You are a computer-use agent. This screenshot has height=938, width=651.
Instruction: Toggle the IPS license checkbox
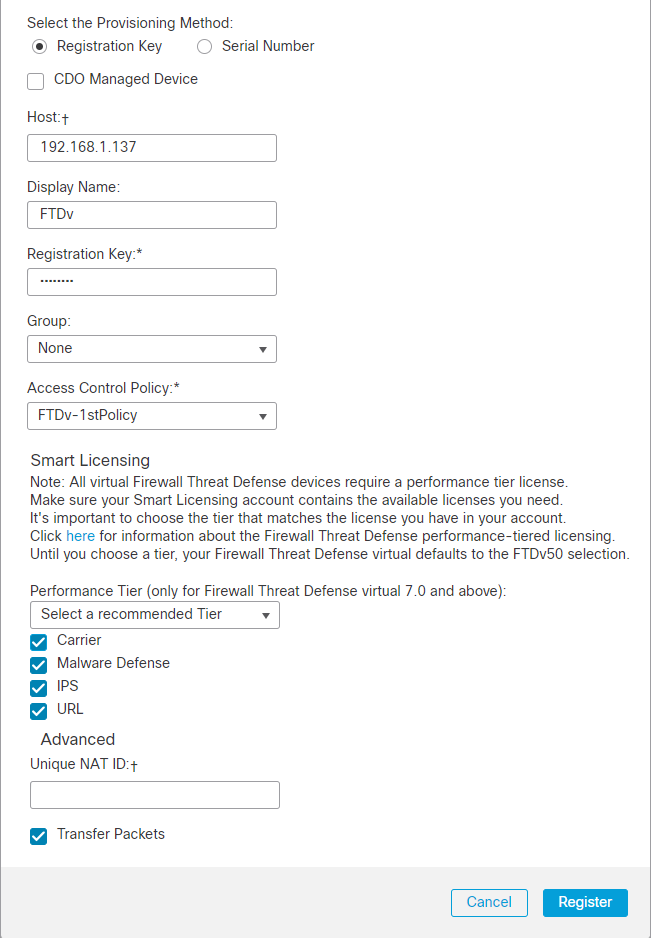tap(39, 688)
